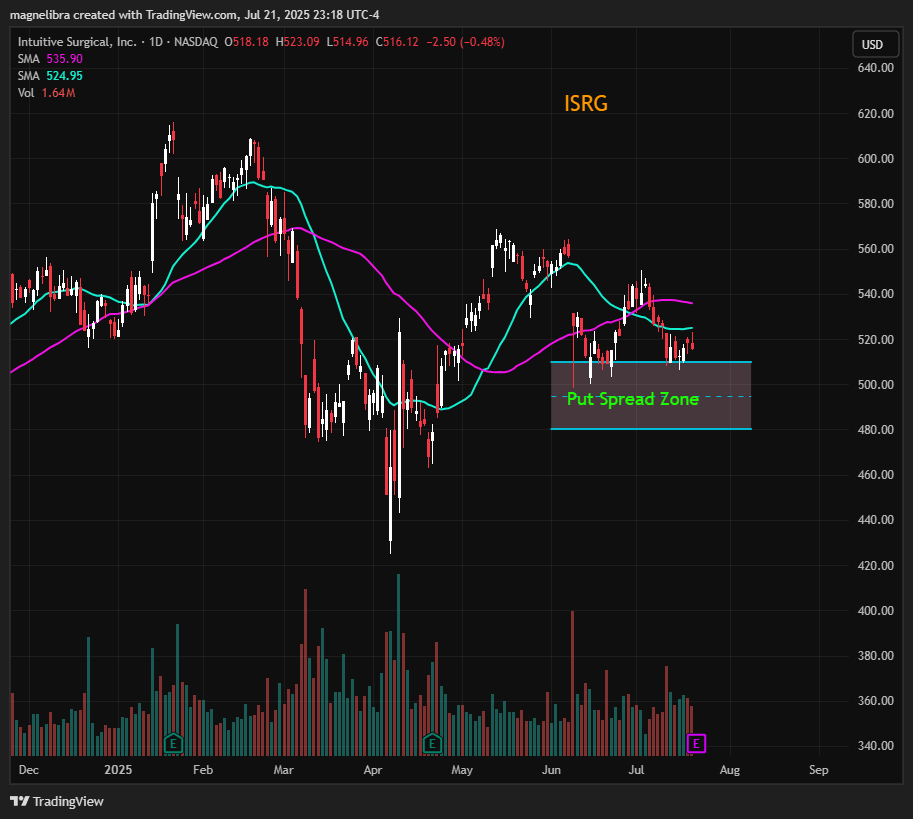Click the SMA 524.95 indicator label
913x819 pixels.
(x=50, y=76)
